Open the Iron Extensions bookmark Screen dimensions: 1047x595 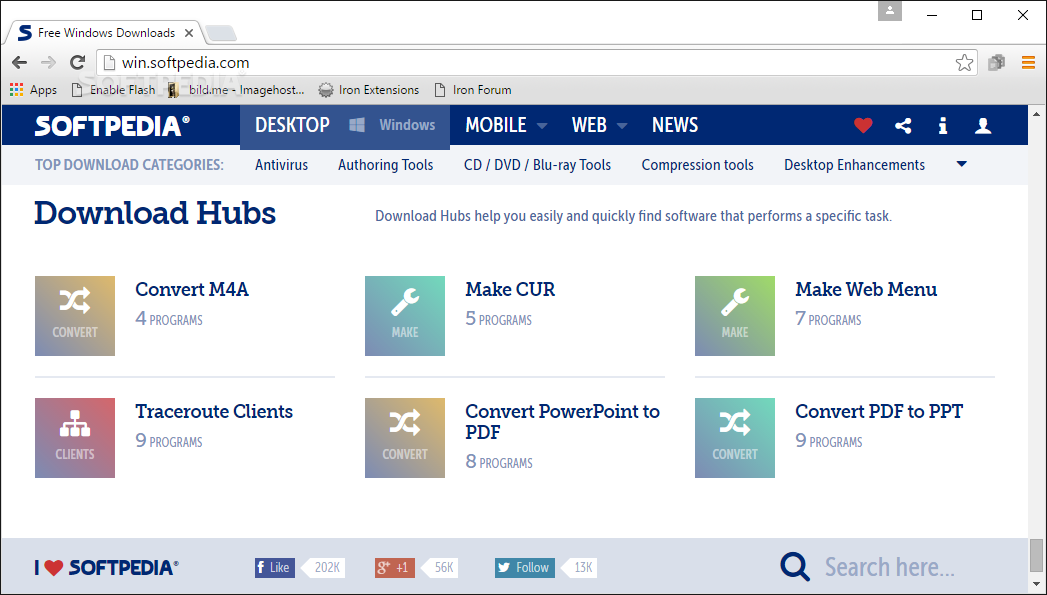pos(369,89)
